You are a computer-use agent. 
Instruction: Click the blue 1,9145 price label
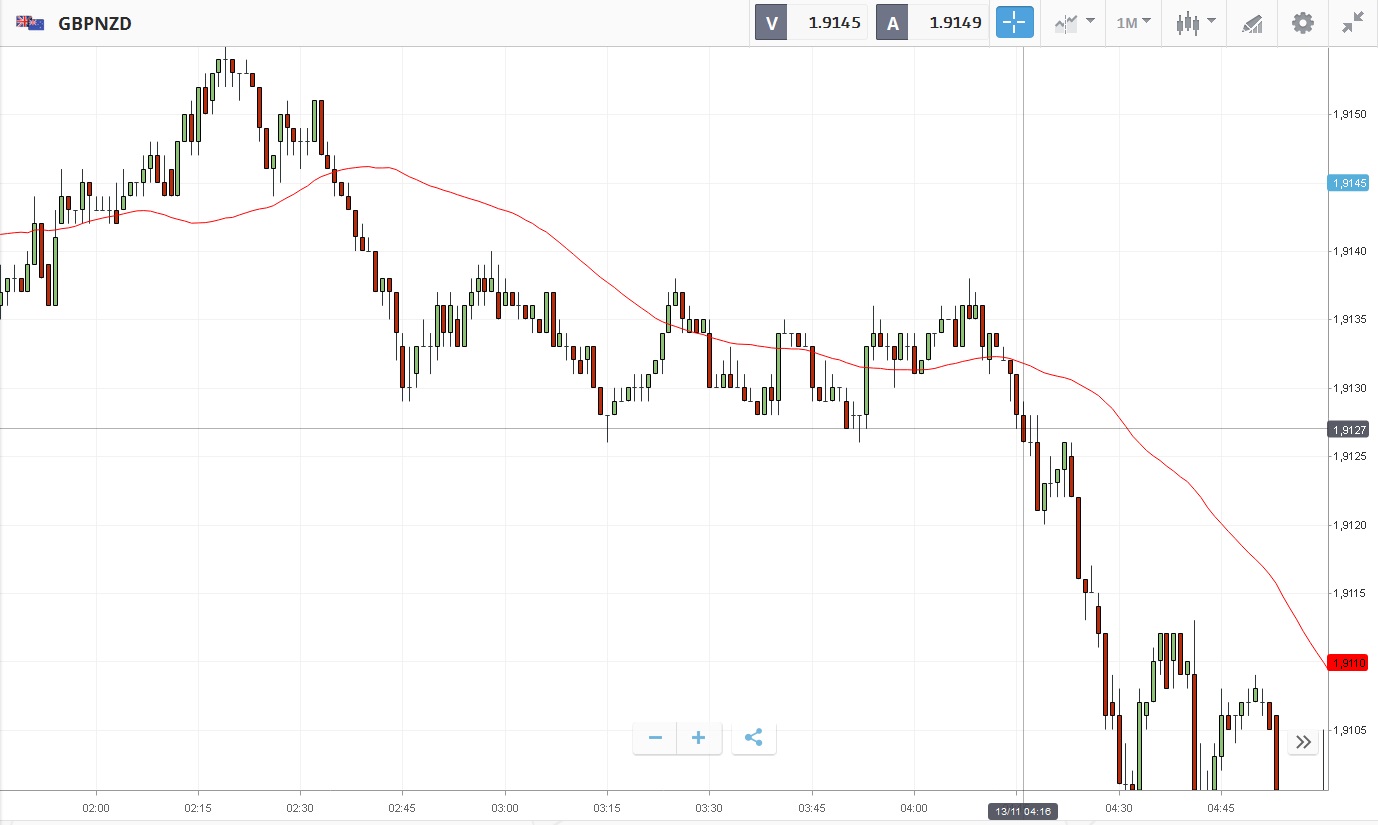coord(1347,183)
